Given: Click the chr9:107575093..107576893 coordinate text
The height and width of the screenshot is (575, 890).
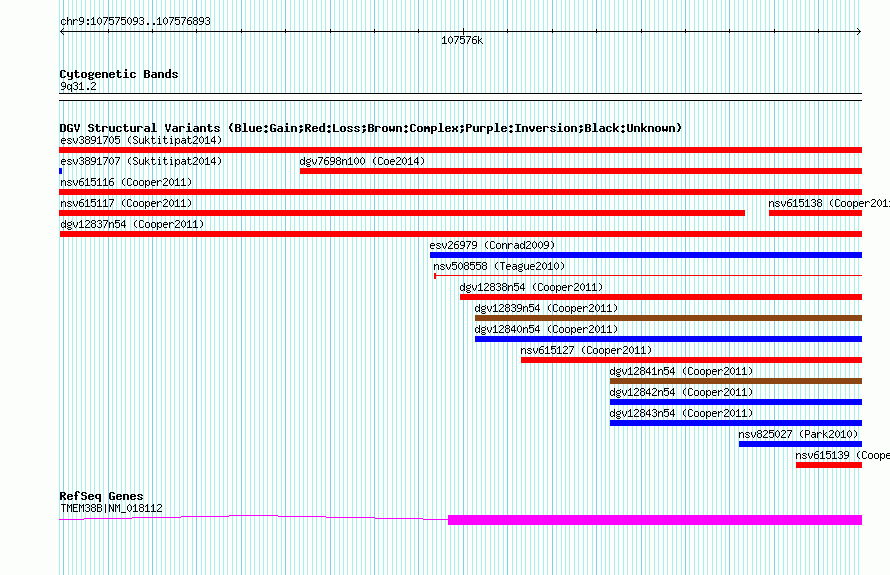Looking at the screenshot, I should coord(135,22).
